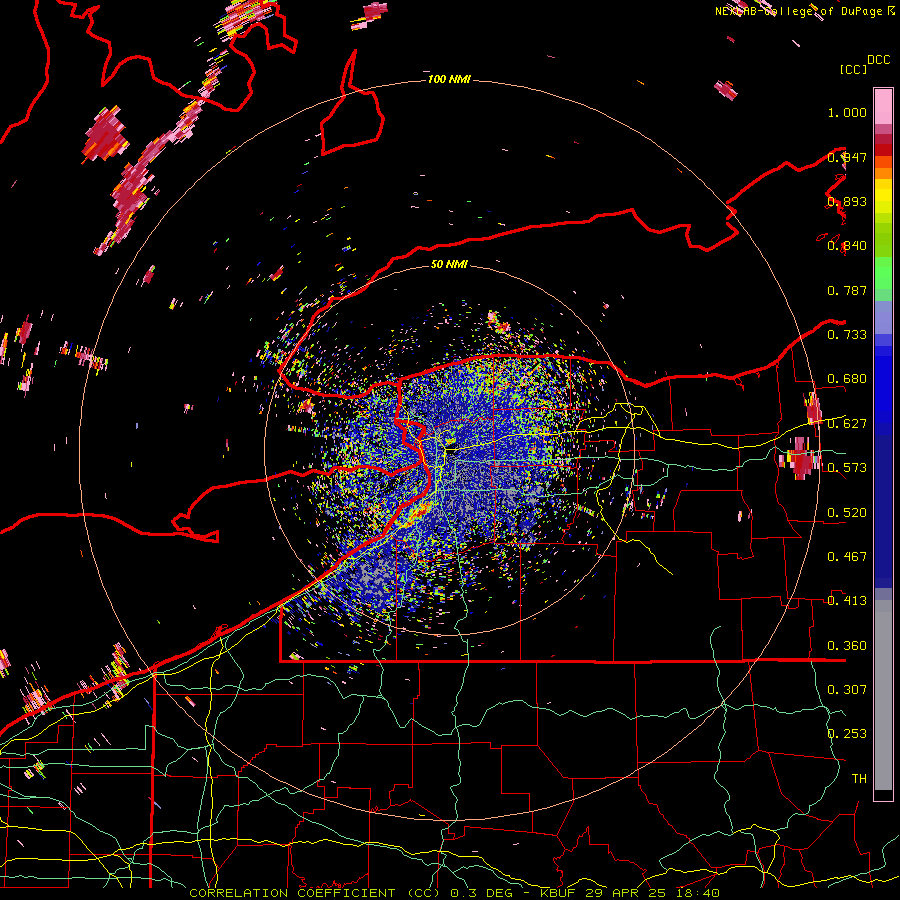Pick the light pink top segment of color bar

click(x=883, y=106)
